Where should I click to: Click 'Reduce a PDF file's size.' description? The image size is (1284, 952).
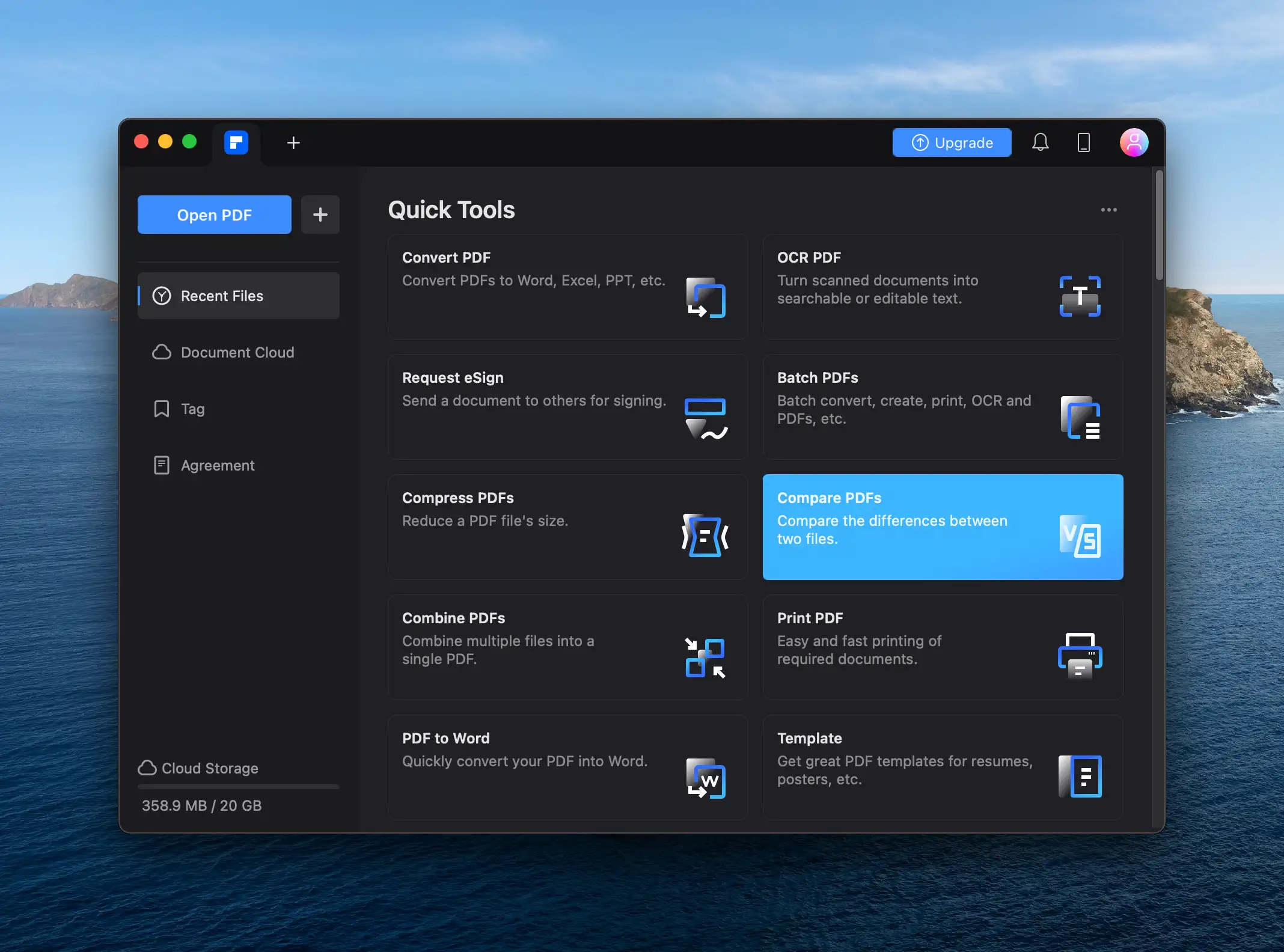tap(485, 521)
